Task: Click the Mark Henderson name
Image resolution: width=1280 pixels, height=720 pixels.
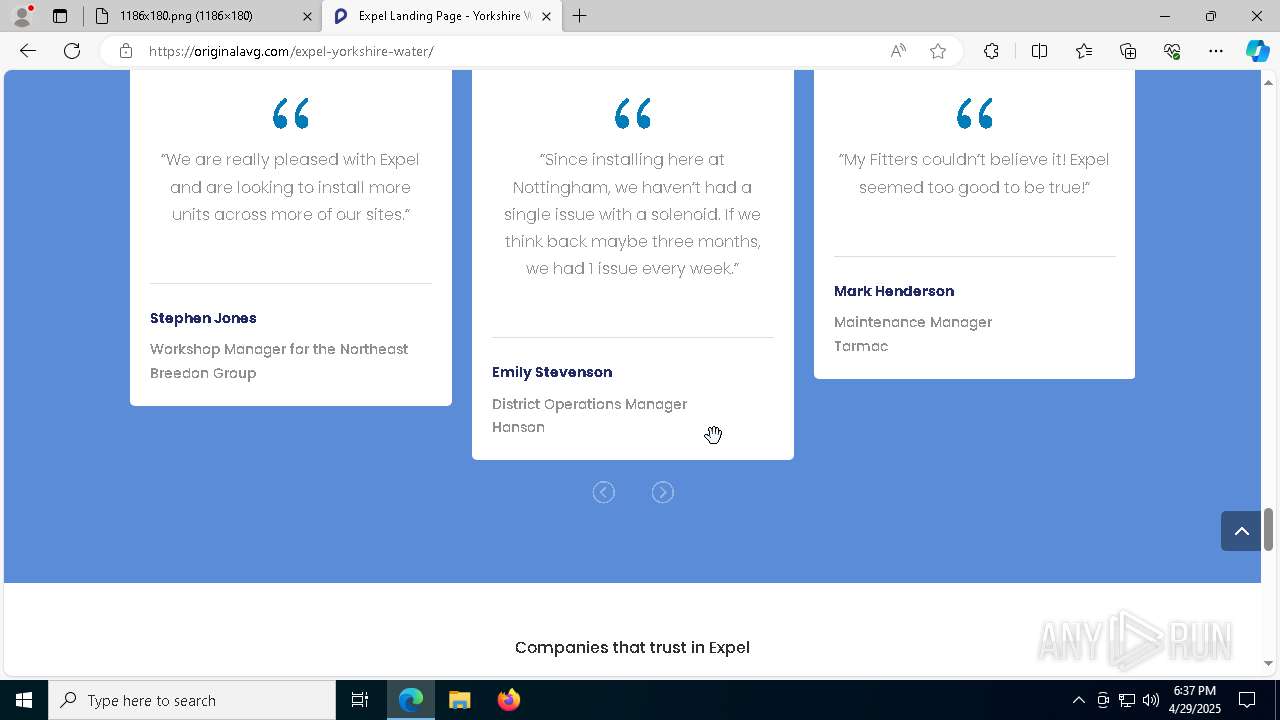Action: point(894,291)
